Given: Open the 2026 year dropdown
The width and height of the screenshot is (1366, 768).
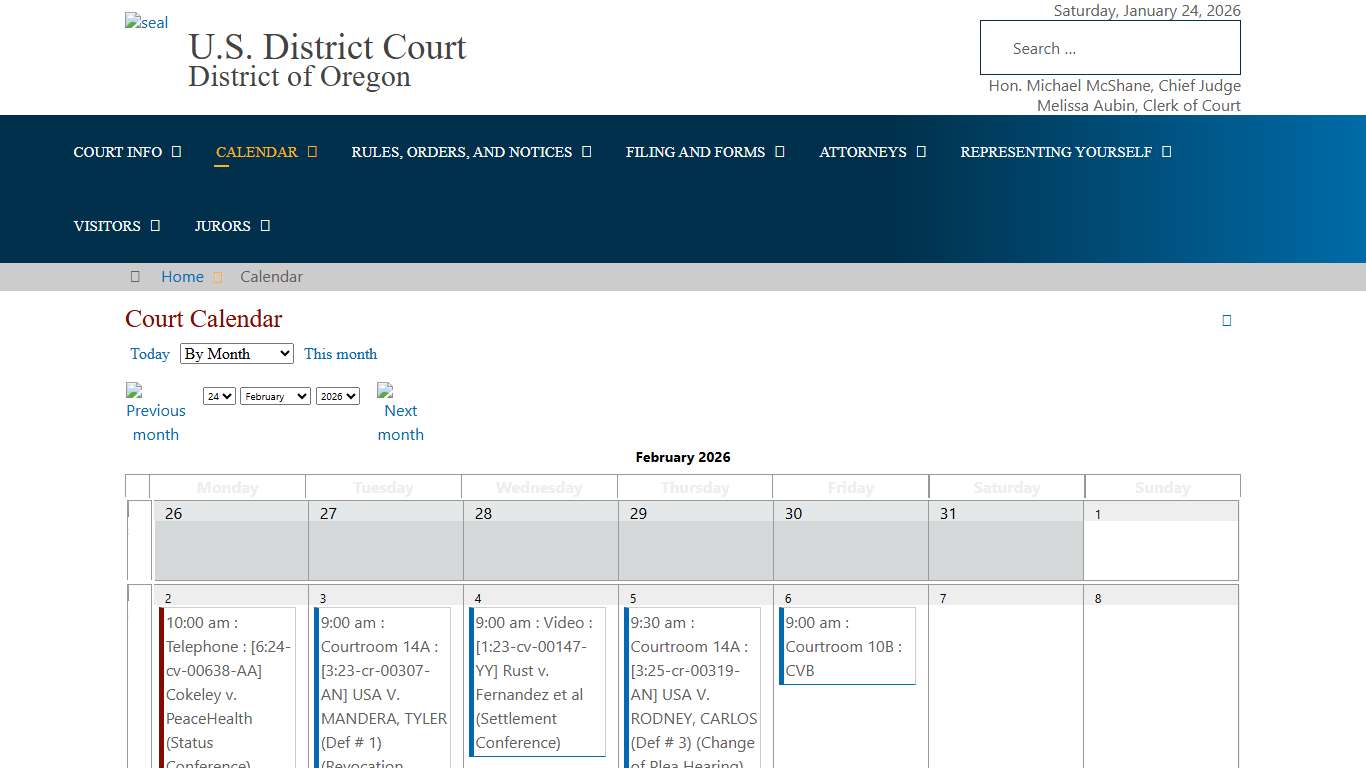Looking at the screenshot, I should pos(337,397).
